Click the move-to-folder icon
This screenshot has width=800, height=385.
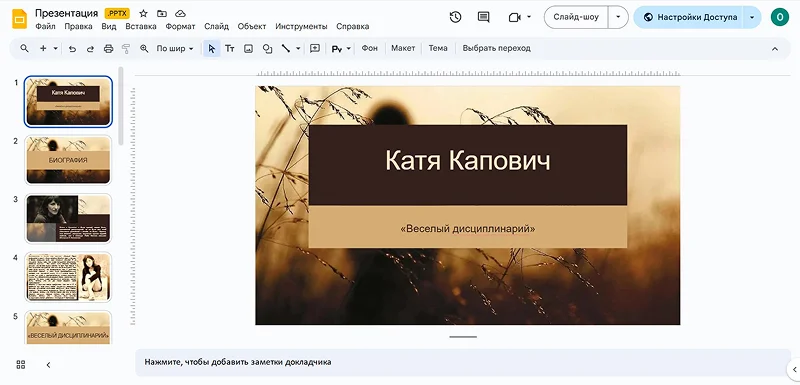[x=162, y=13]
